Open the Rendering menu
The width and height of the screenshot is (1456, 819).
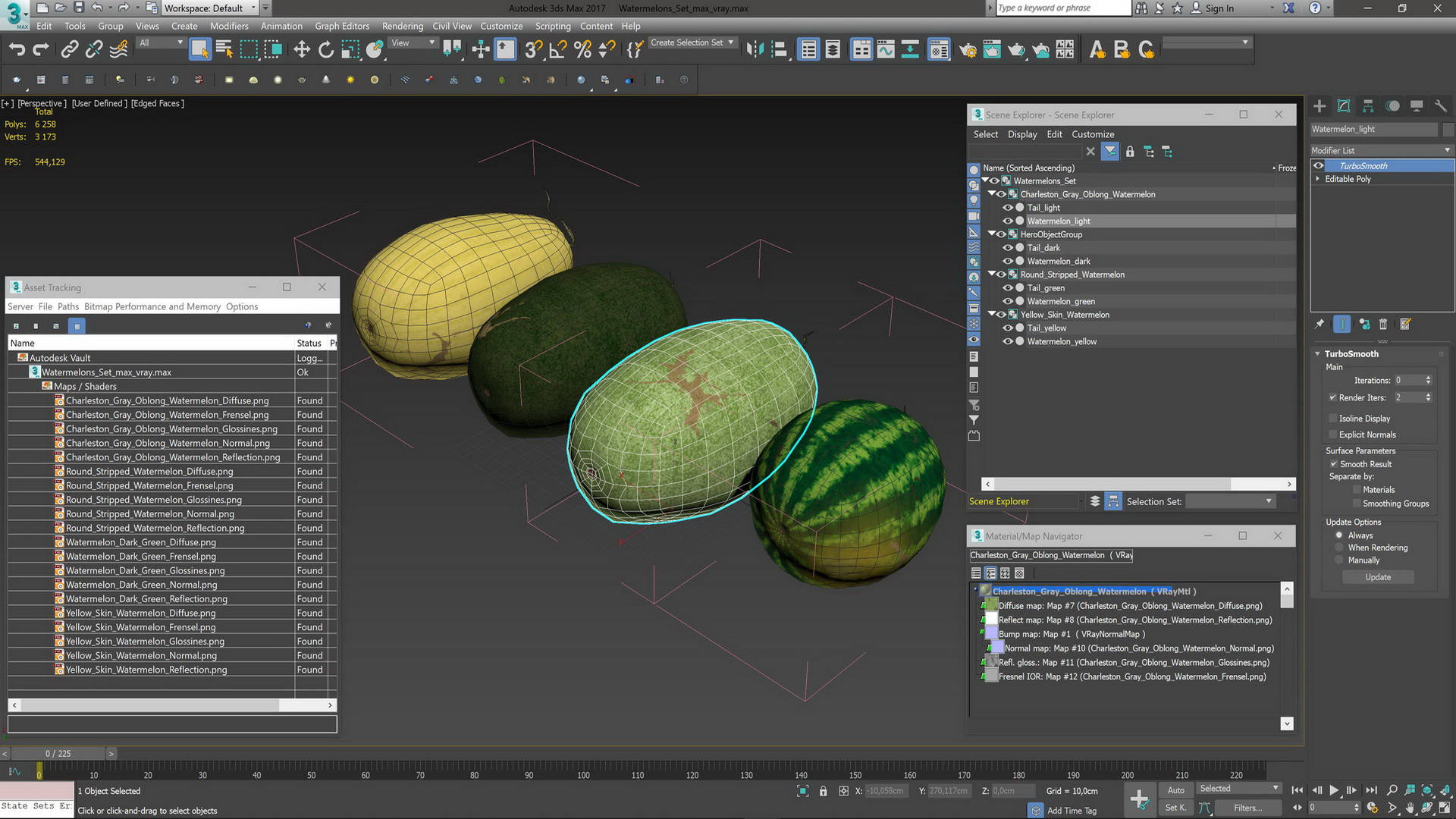pyautogui.click(x=403, y=26)
